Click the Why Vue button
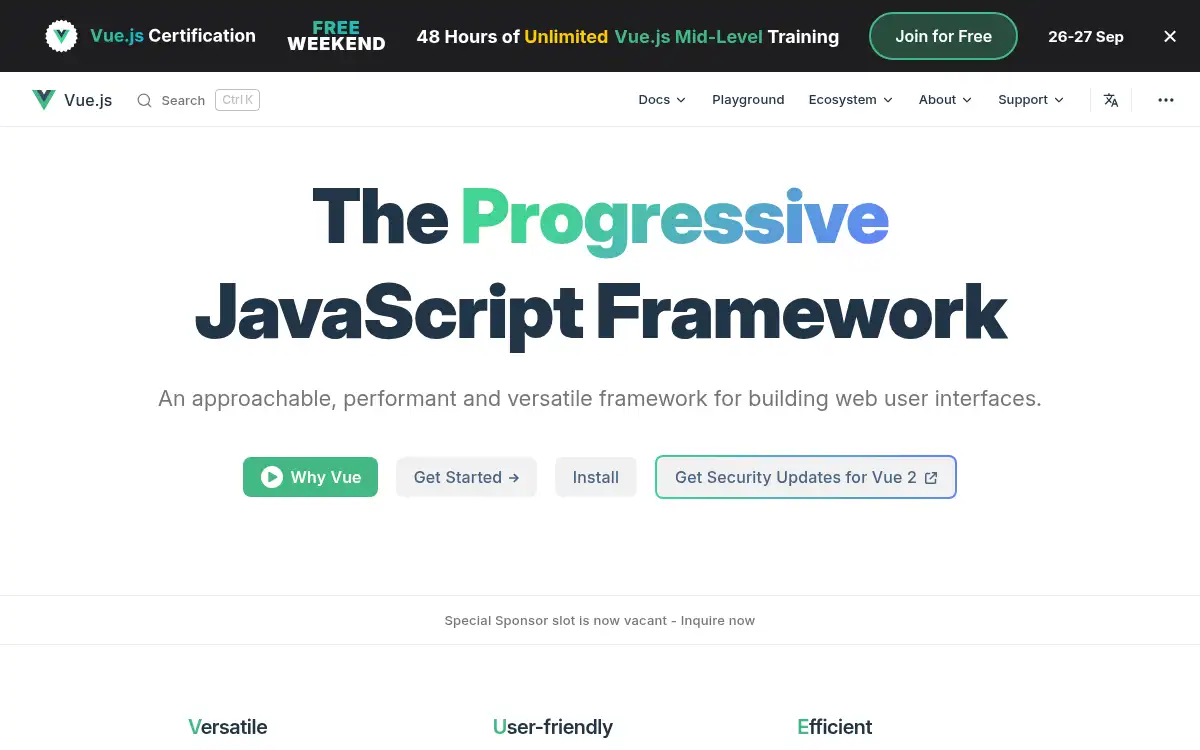Image resolution: width=1200 pixels, height=750 pixels. click(310, 477)
